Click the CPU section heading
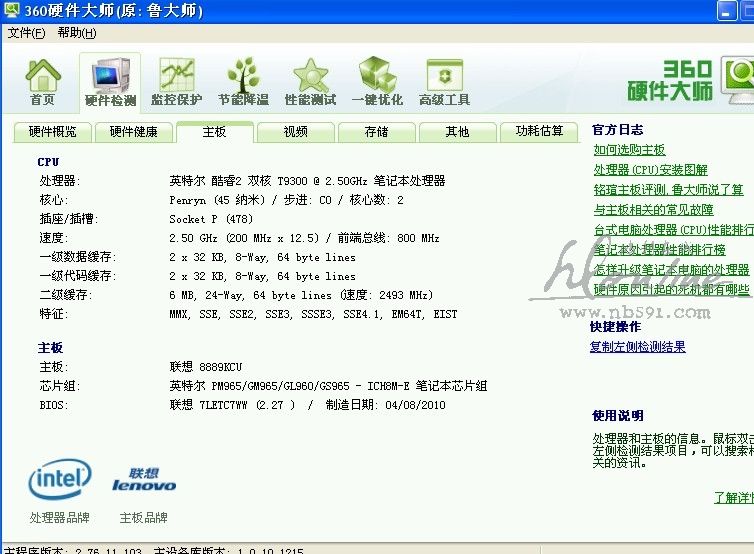The image size is (754, 554). coord(48,162)
